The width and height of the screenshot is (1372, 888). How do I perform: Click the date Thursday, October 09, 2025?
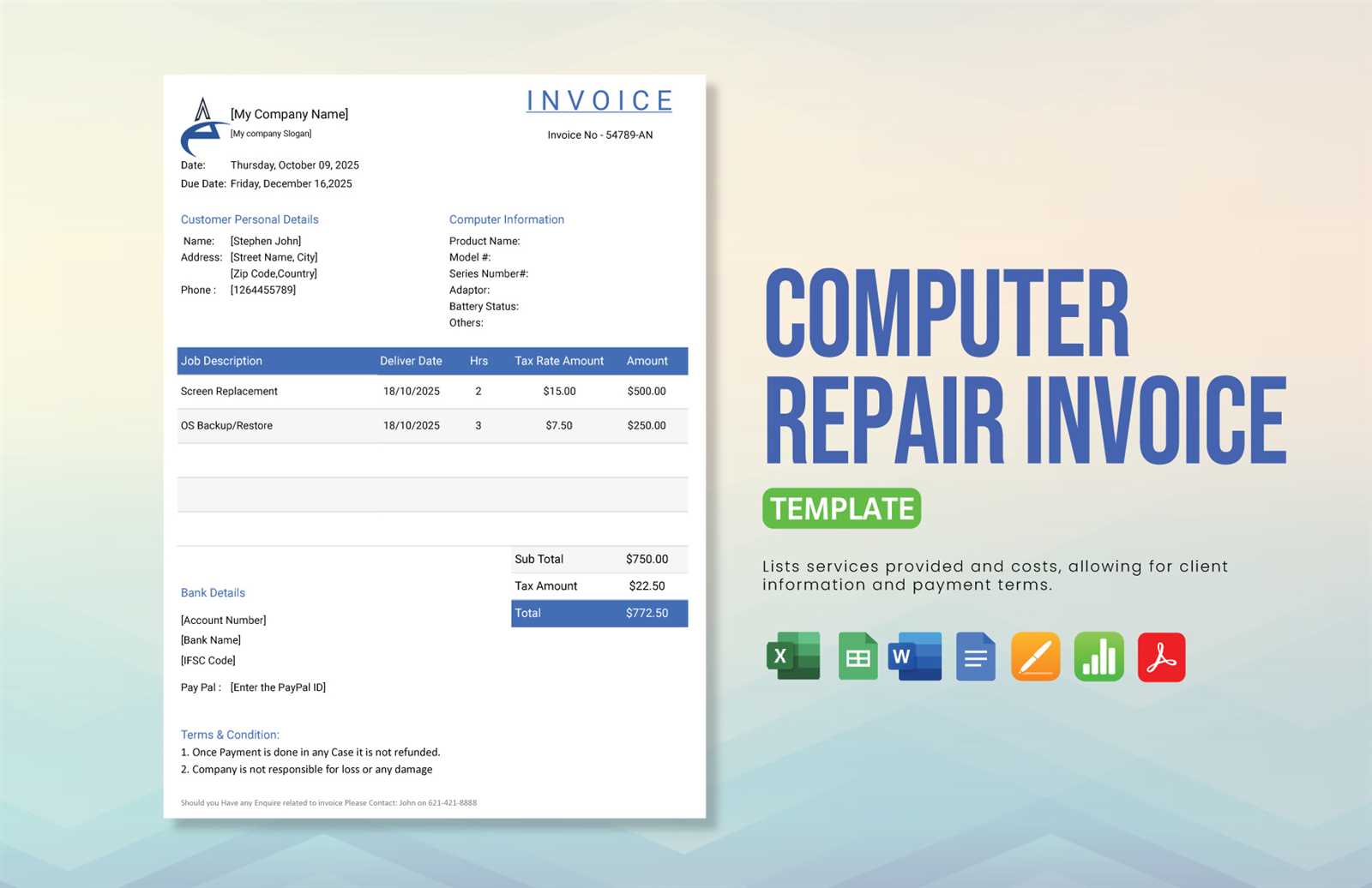point(294,165)
